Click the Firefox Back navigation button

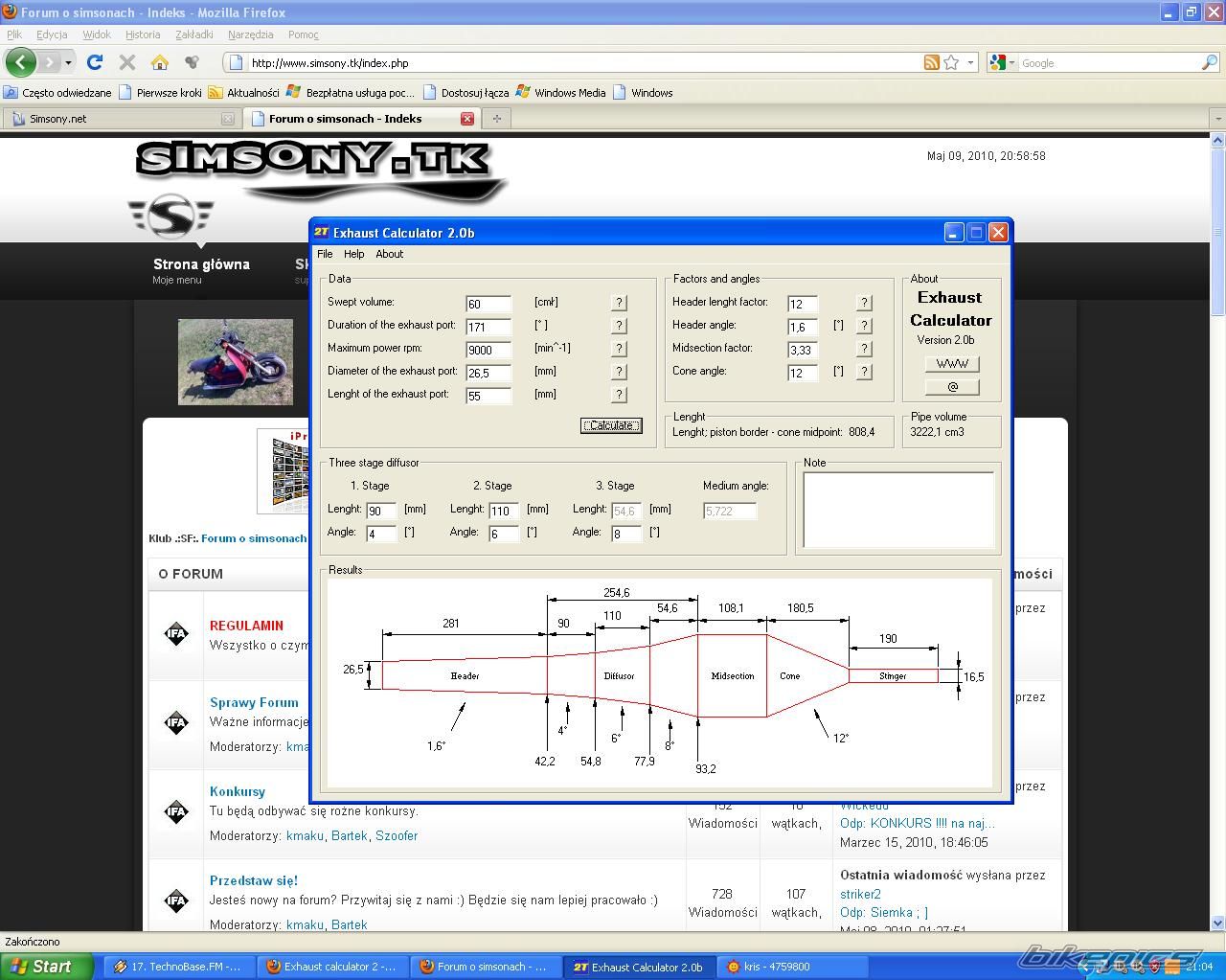[20, 62]
